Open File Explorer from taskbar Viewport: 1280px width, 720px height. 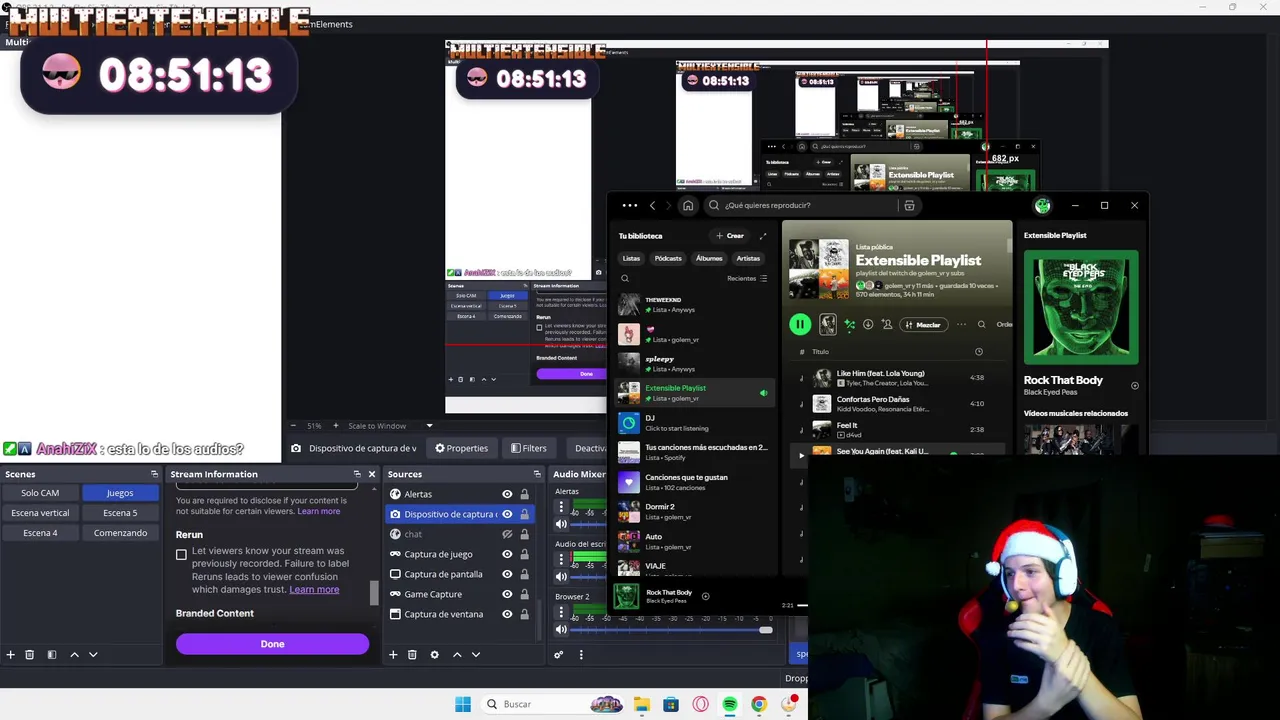641,704
